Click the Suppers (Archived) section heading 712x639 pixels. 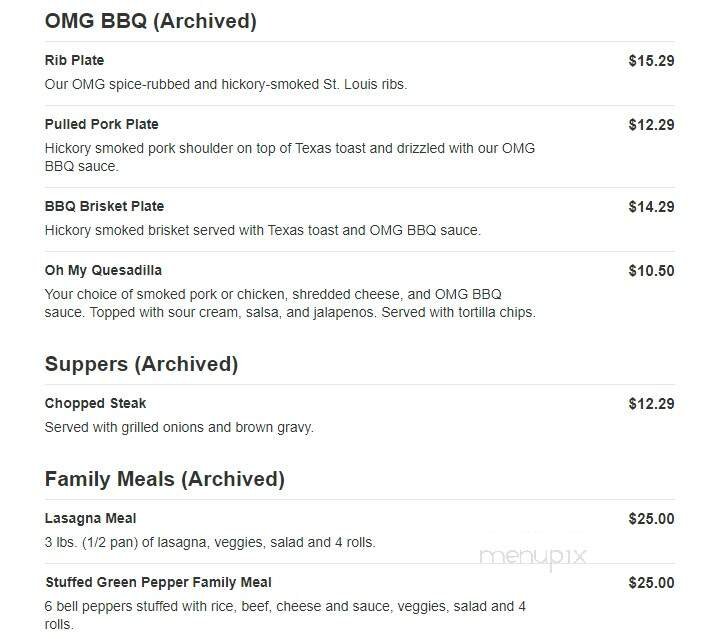tap(141, 364)
